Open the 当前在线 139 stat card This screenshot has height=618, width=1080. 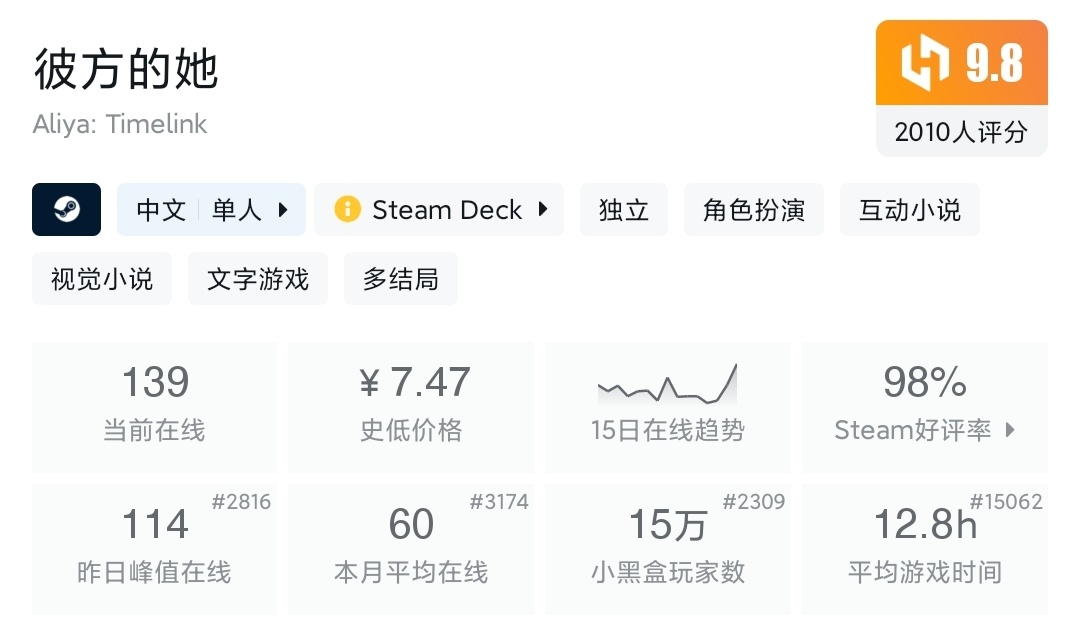(154, 406)
